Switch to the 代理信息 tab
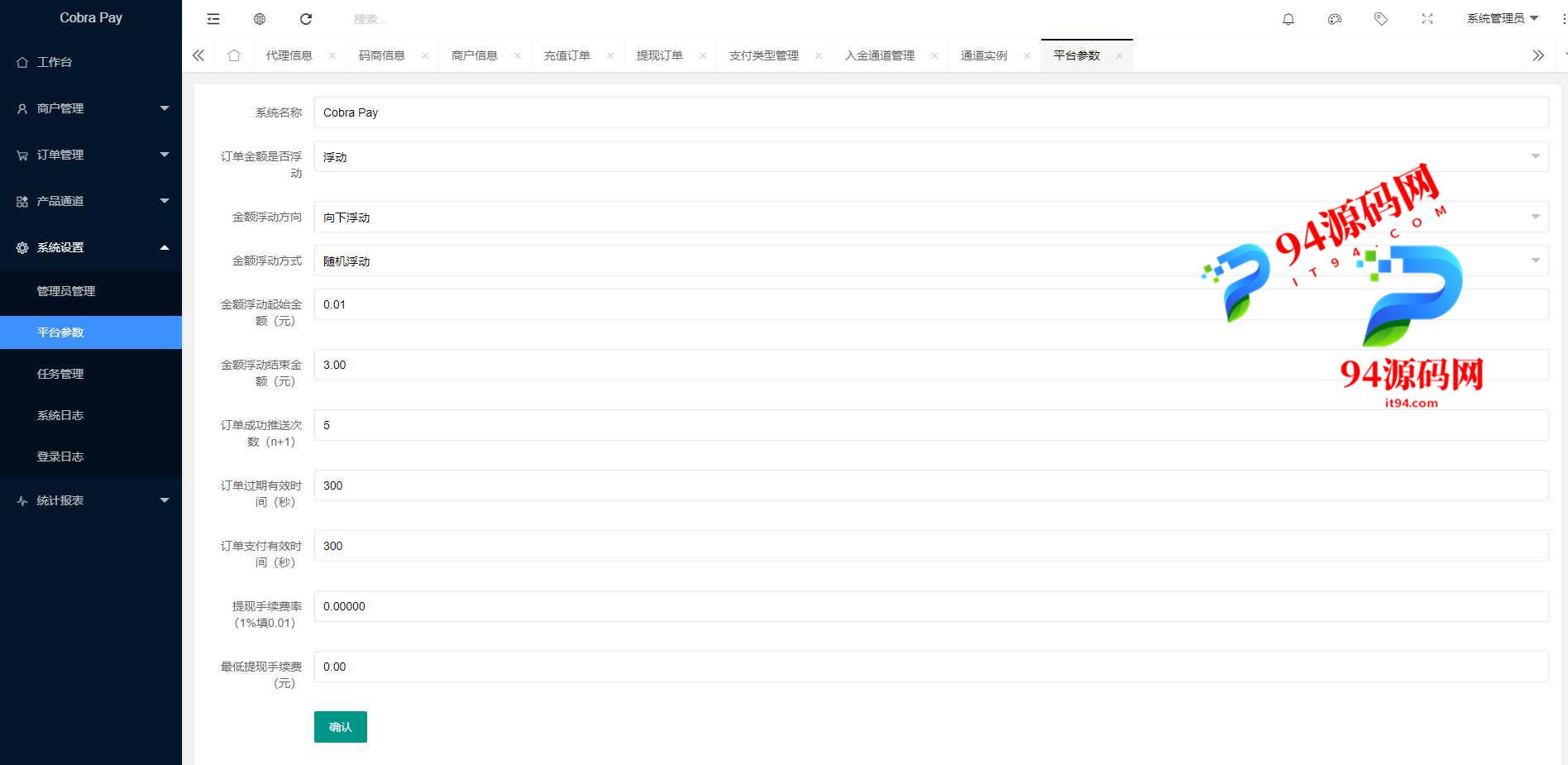1568x765 pixels. pos(289,55)
